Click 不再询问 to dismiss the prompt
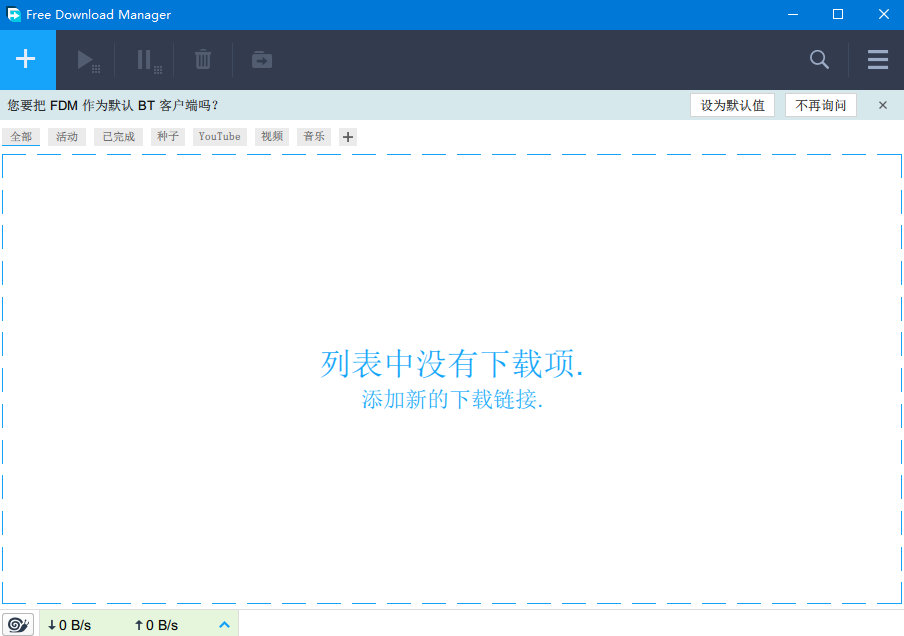This screenshot has height=636, width=904. [x=820, y=105]
